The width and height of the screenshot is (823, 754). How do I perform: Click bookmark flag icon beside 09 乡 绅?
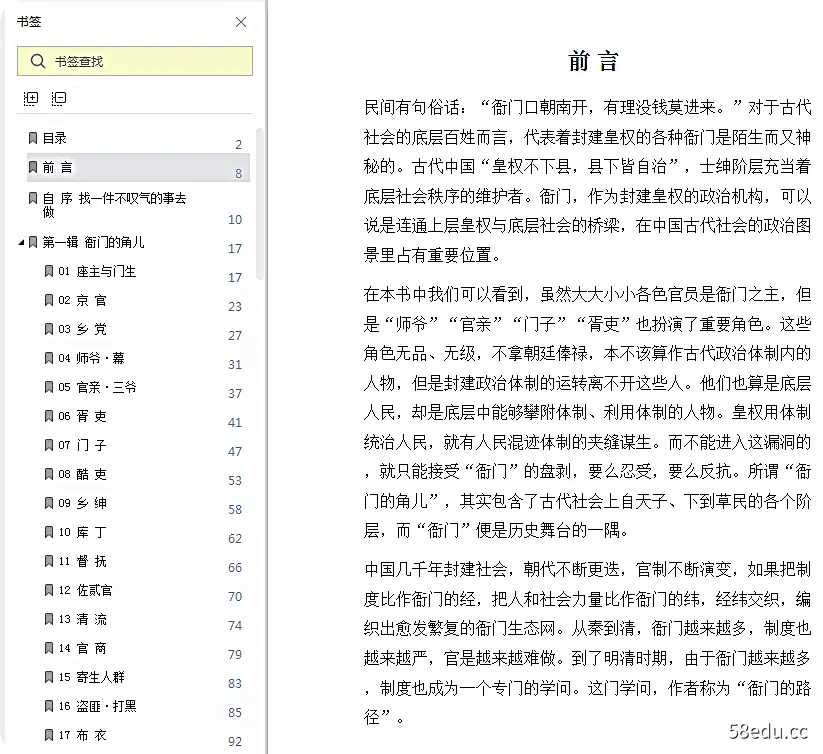point(49,503)
